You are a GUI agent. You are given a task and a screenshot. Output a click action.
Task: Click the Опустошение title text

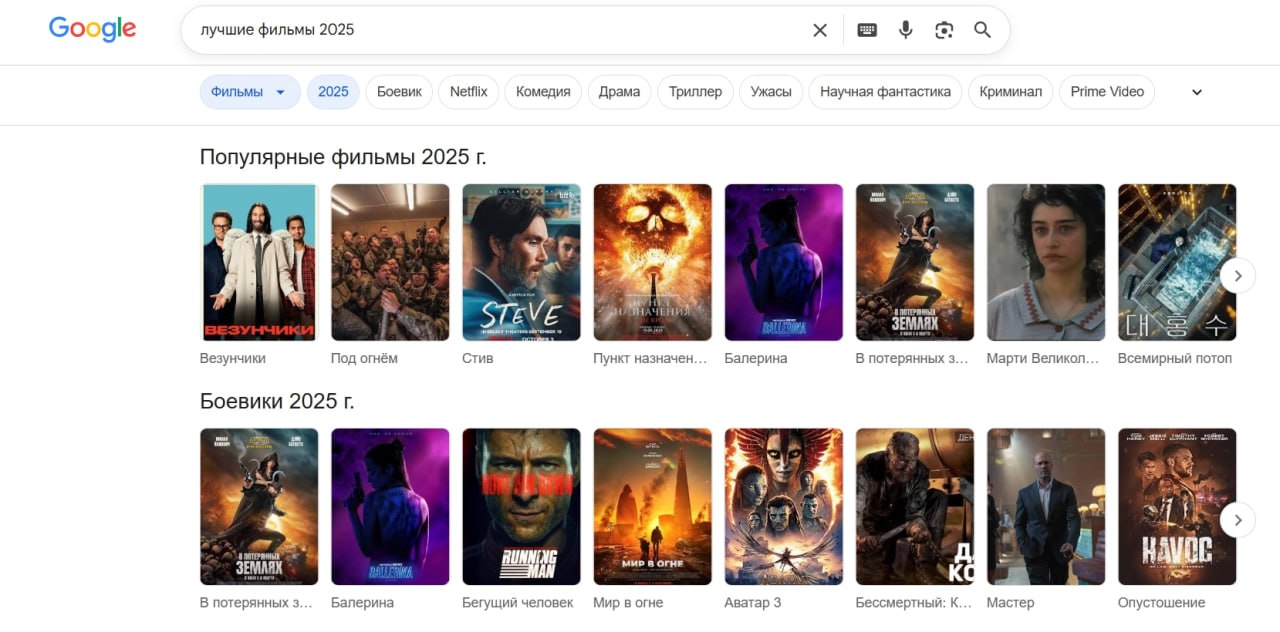click(1161, 603)
